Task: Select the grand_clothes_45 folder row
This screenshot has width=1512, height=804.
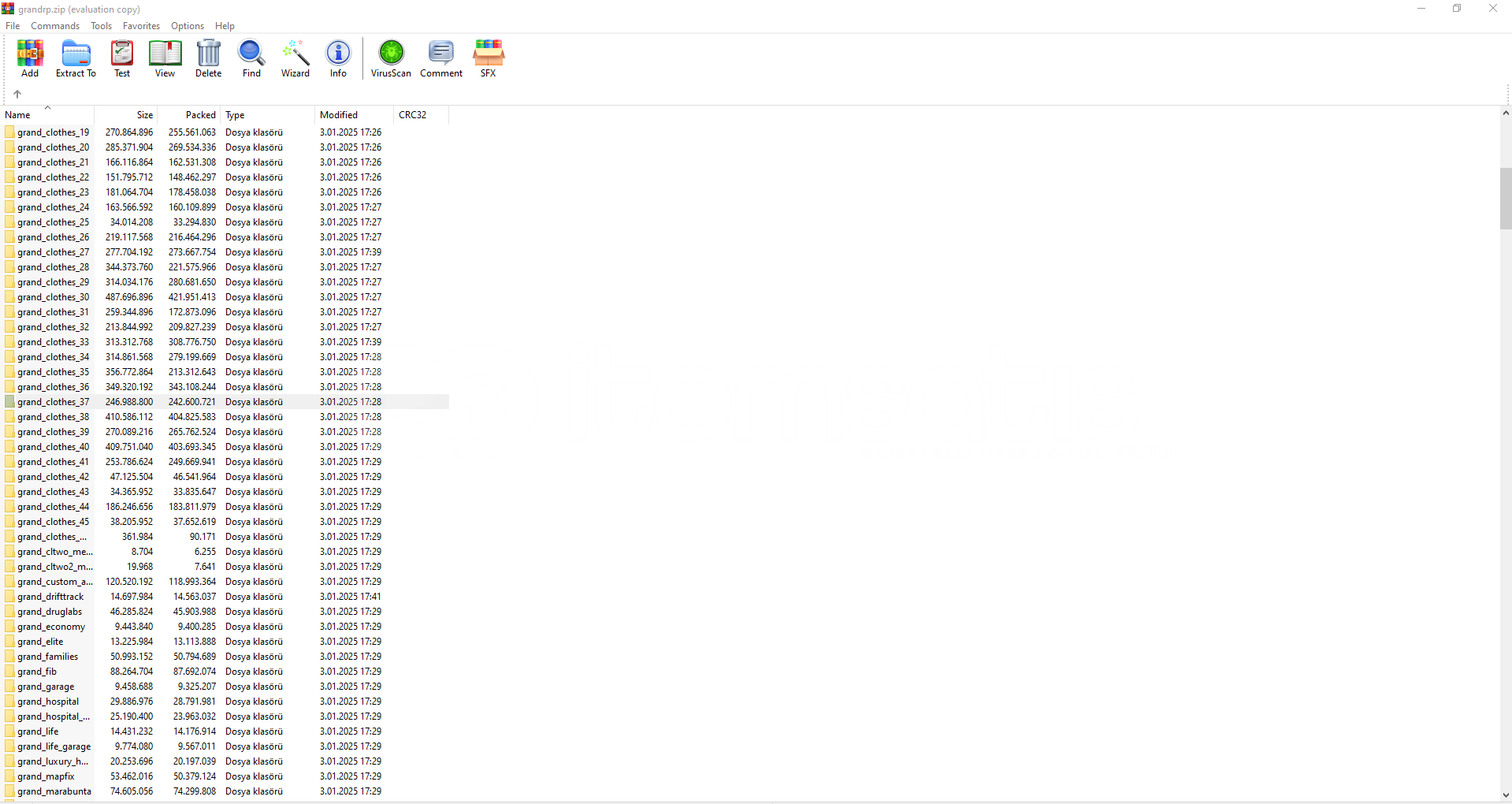Action: (226, 522)
